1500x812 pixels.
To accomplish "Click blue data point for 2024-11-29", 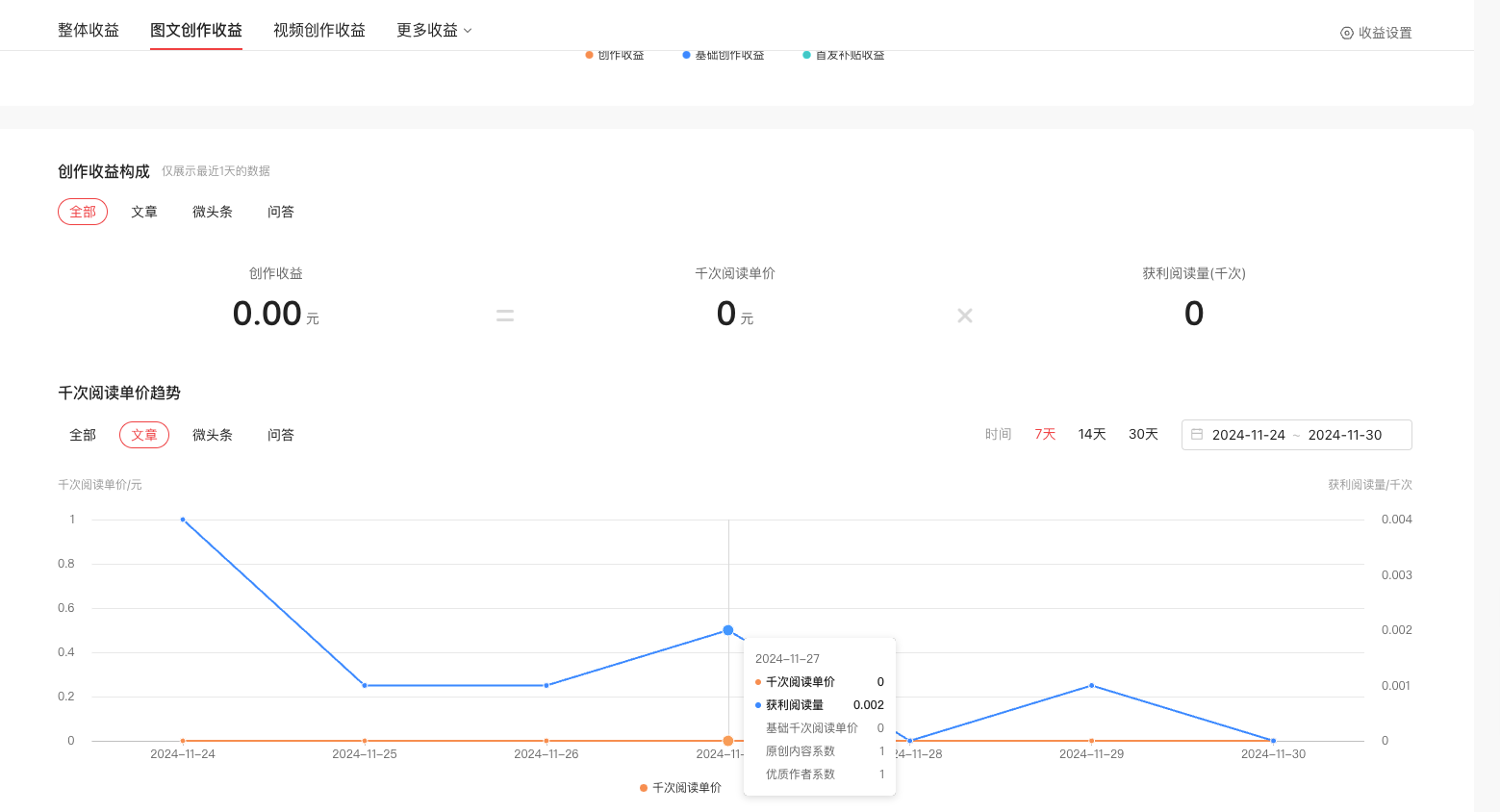I will pyautogui.click(x=1091, y=685).
